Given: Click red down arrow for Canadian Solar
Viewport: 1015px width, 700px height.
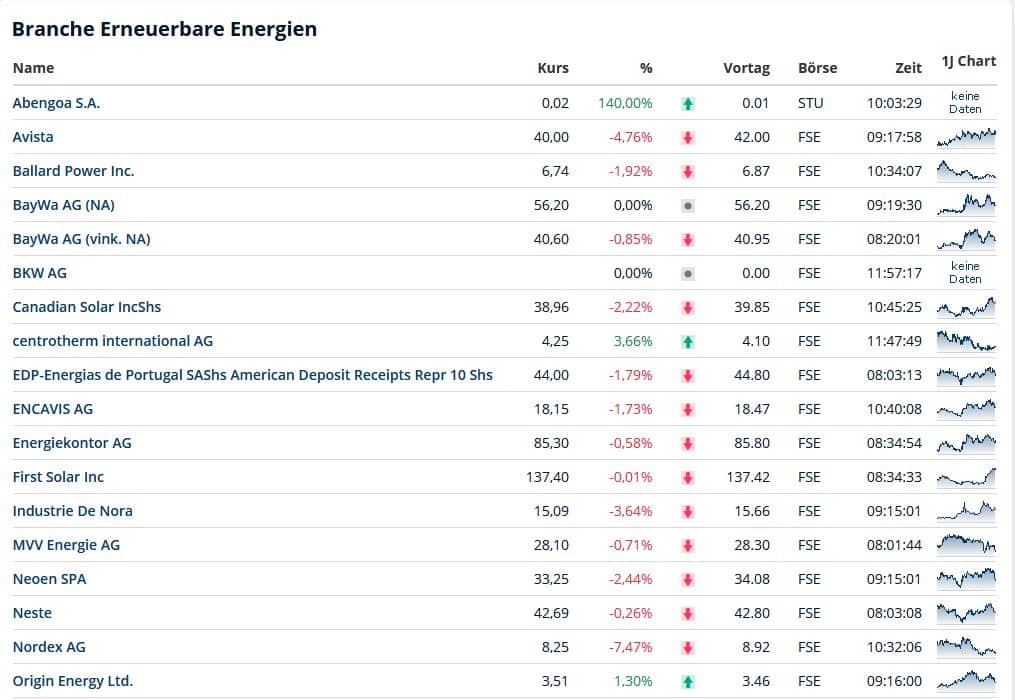Looking at the screenshot, I should pos(688,308).
